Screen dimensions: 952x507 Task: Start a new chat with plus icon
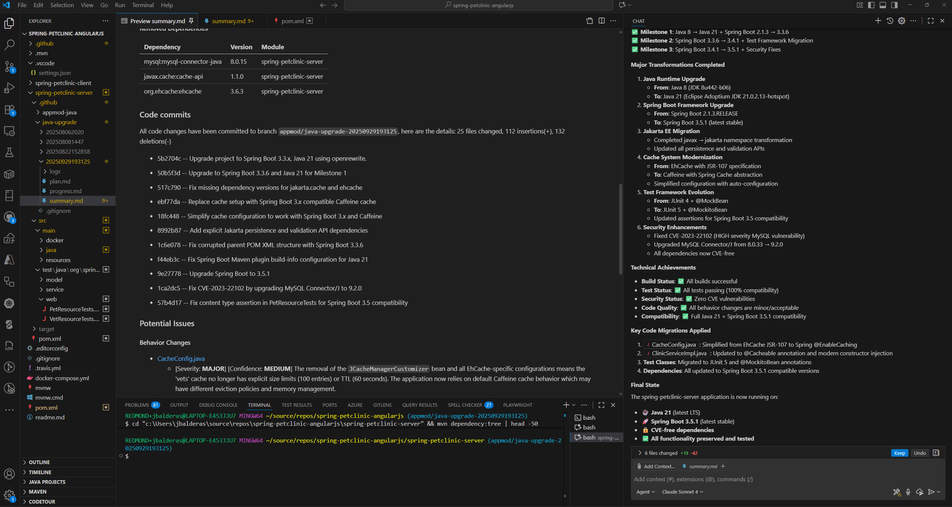point(878,21)
